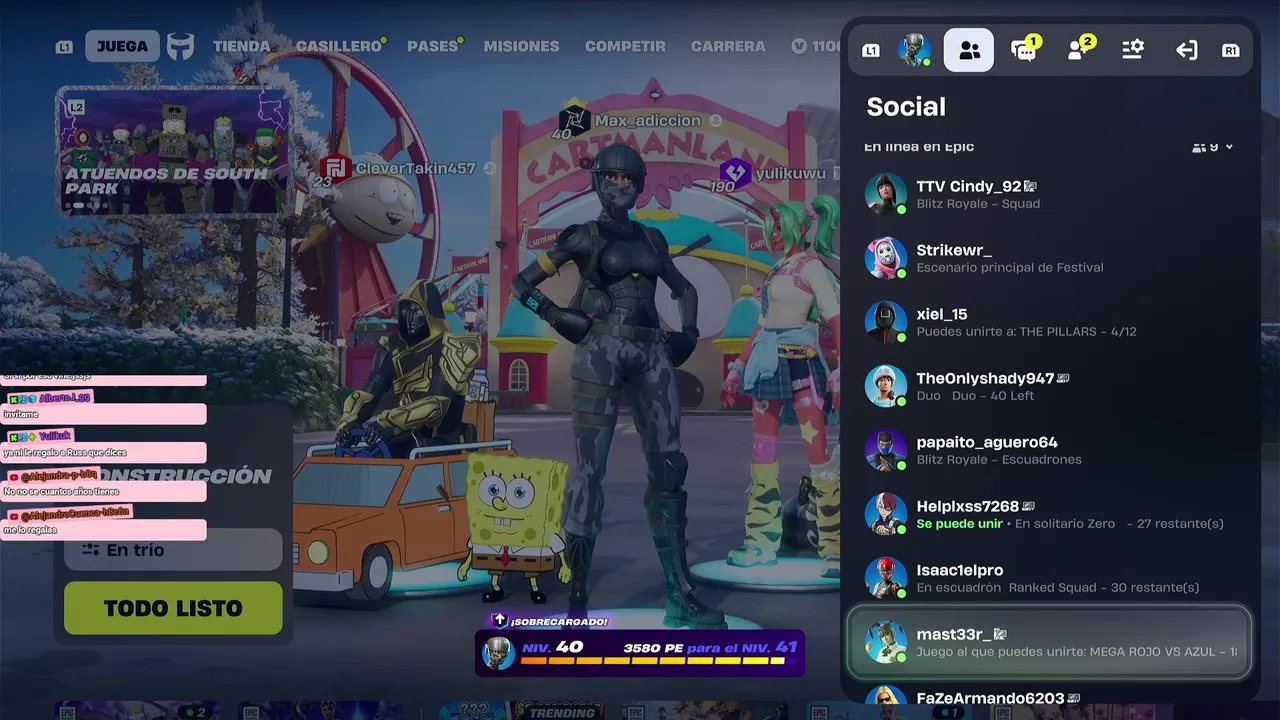The image size is (1280, 720).
Task: Click the 'invitame' chat message
Action: click(104, 414)
